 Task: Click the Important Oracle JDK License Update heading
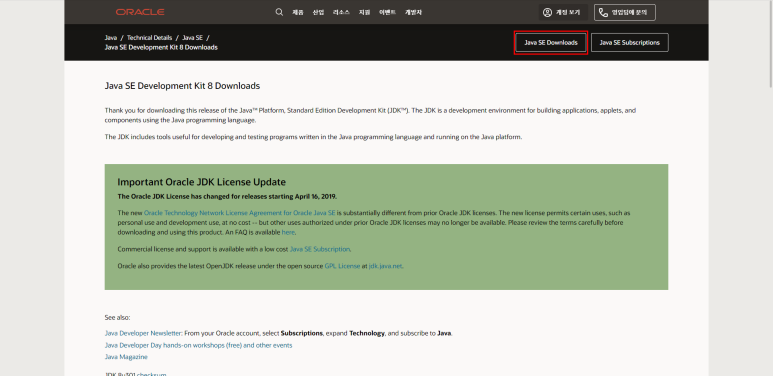(x=201, y=182)
